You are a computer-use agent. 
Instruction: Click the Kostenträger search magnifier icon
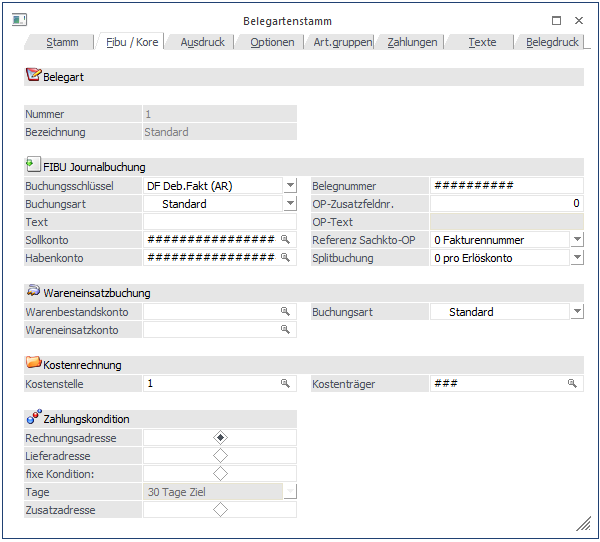573,384
